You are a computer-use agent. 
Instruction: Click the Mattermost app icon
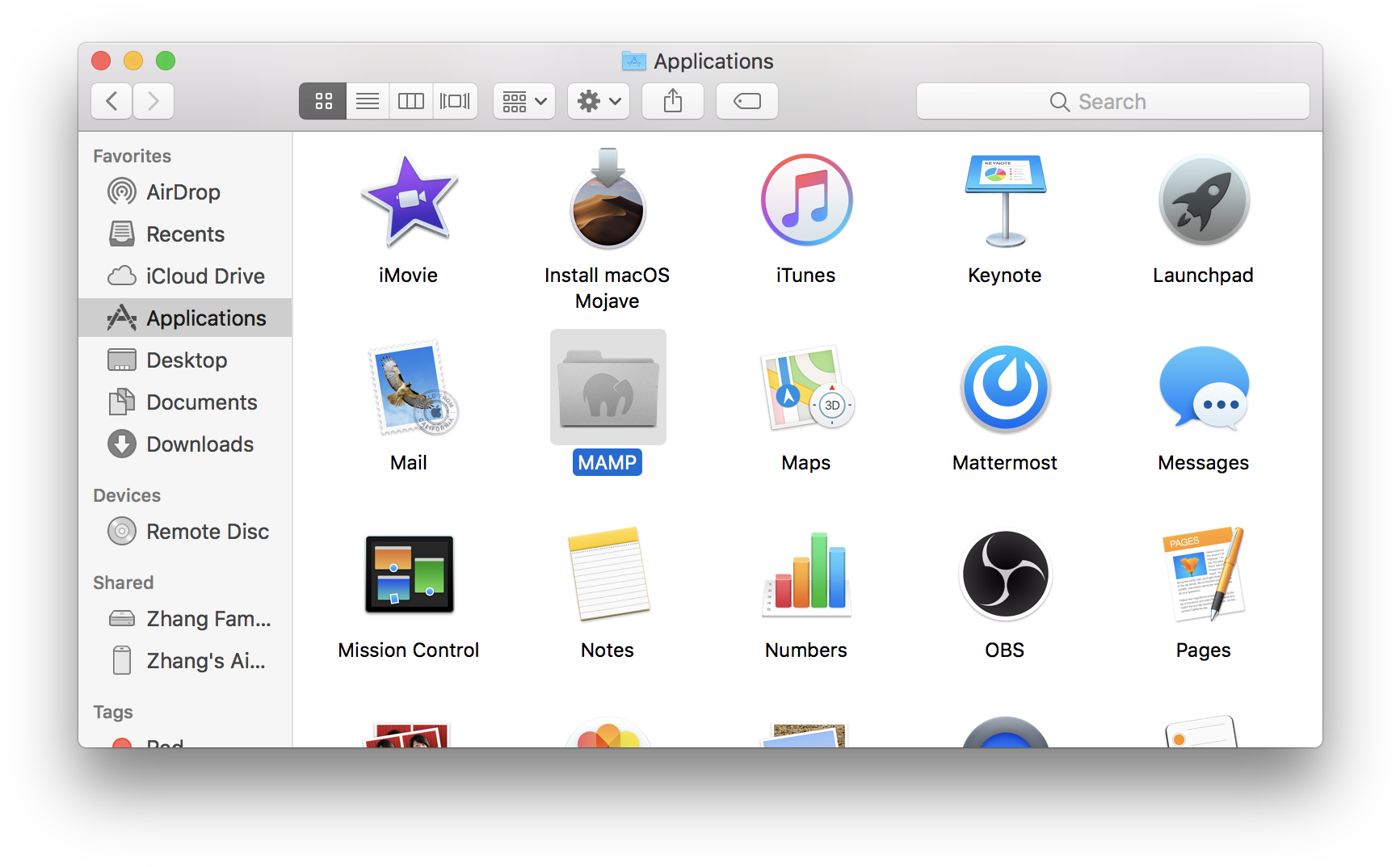(x=1005, y=388)
